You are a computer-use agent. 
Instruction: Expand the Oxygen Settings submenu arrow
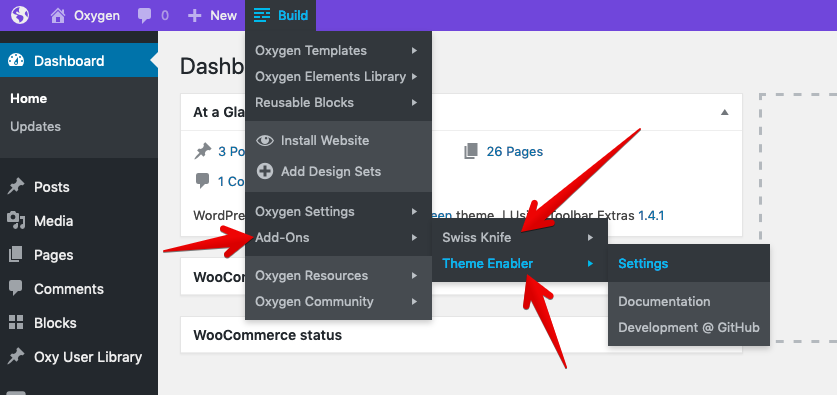click(414, 211)
